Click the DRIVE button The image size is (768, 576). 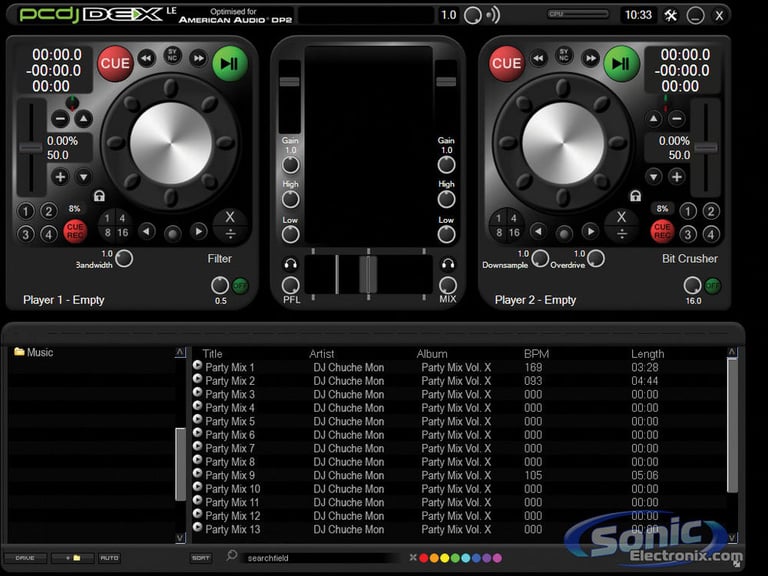25,558
